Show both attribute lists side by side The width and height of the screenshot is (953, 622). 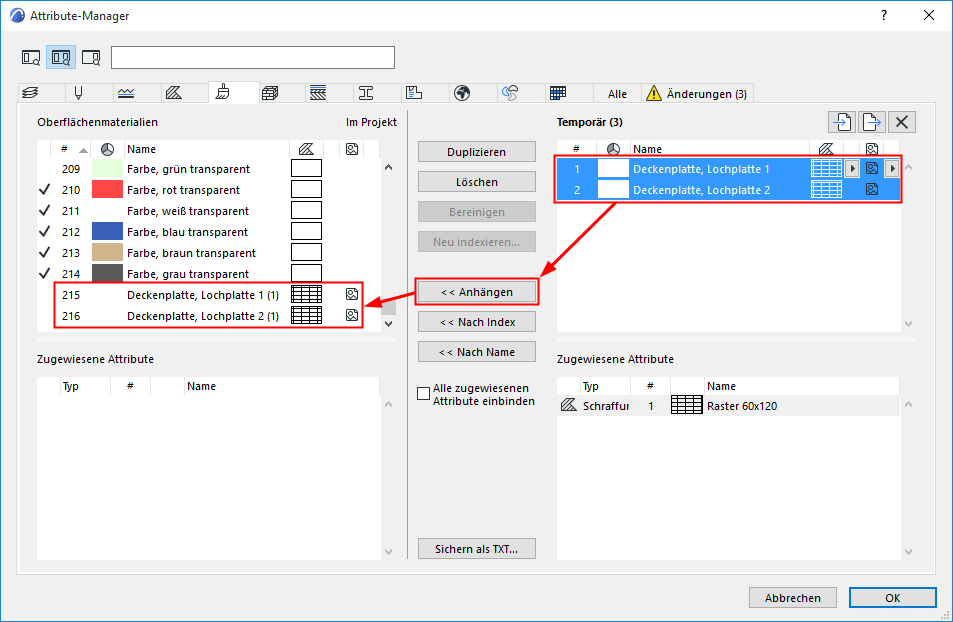[61, 58]
